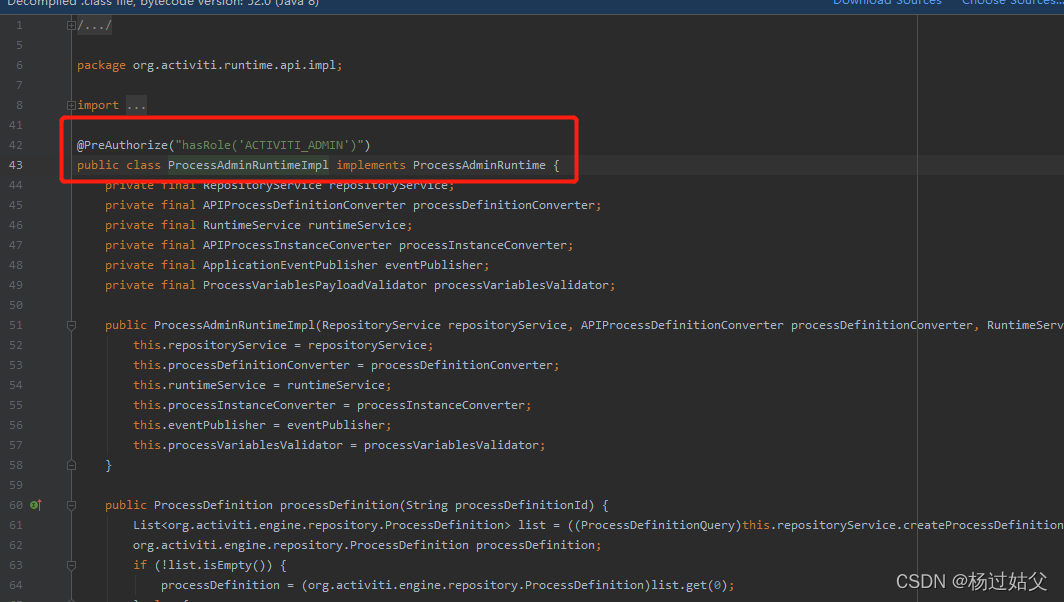
Task: Toggle a breakpoint on line 43
Action: pos(47,164)
